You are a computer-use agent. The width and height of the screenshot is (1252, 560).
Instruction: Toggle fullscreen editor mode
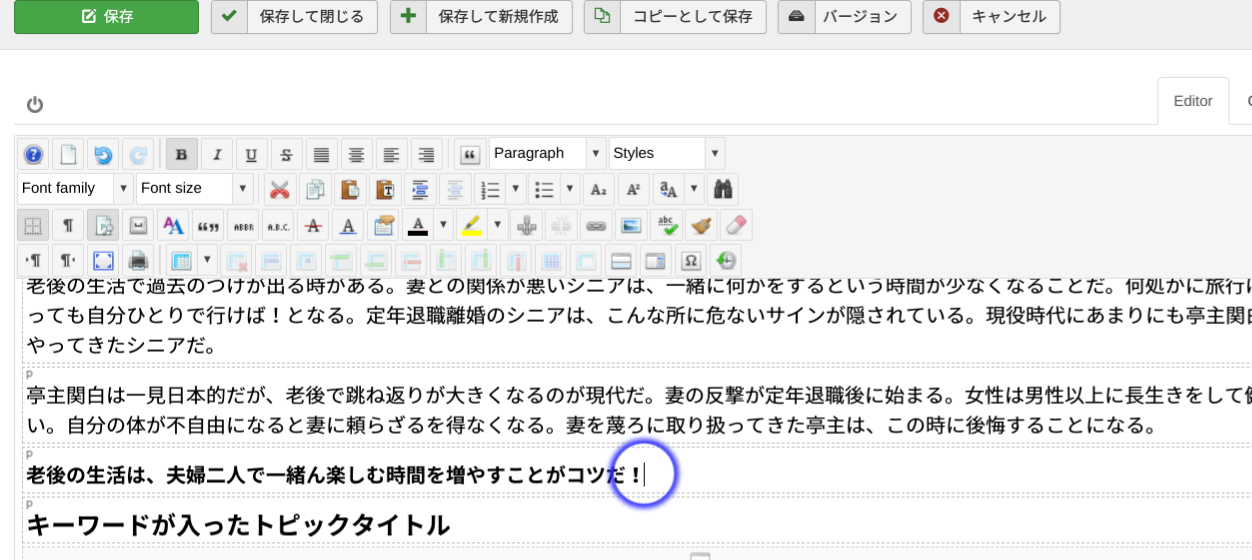point(103,260)
